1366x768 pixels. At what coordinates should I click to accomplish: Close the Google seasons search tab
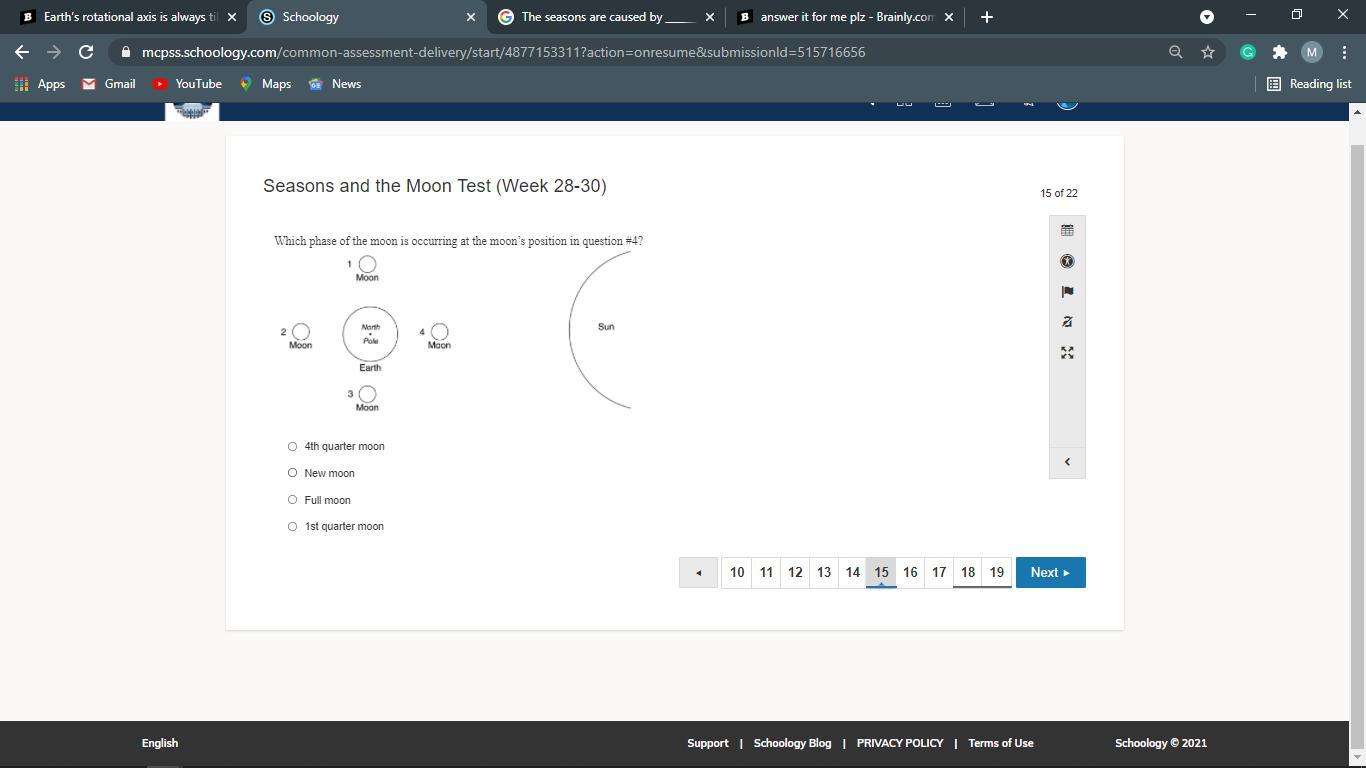[710, 17]
